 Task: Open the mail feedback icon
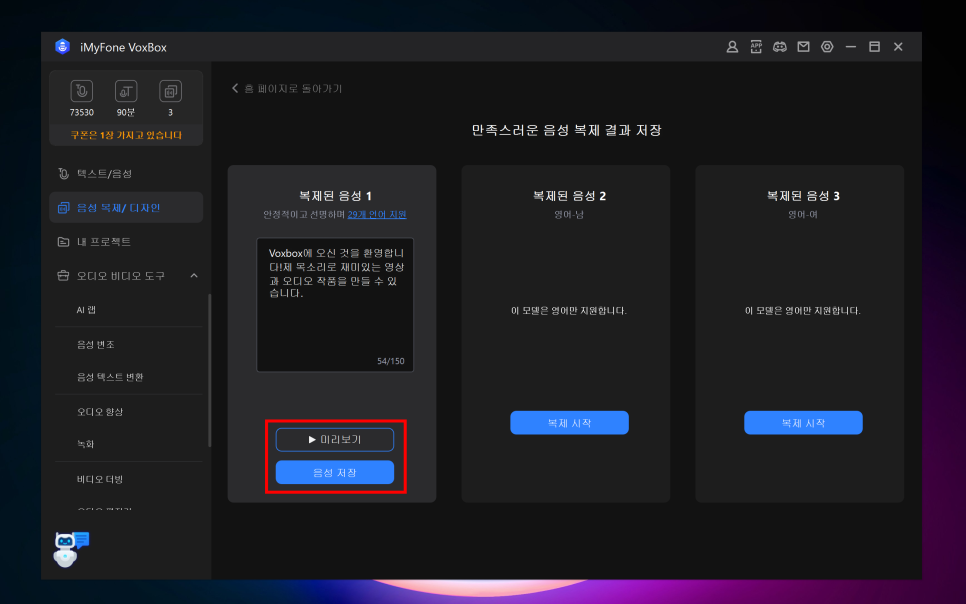(x=803, y=47)
